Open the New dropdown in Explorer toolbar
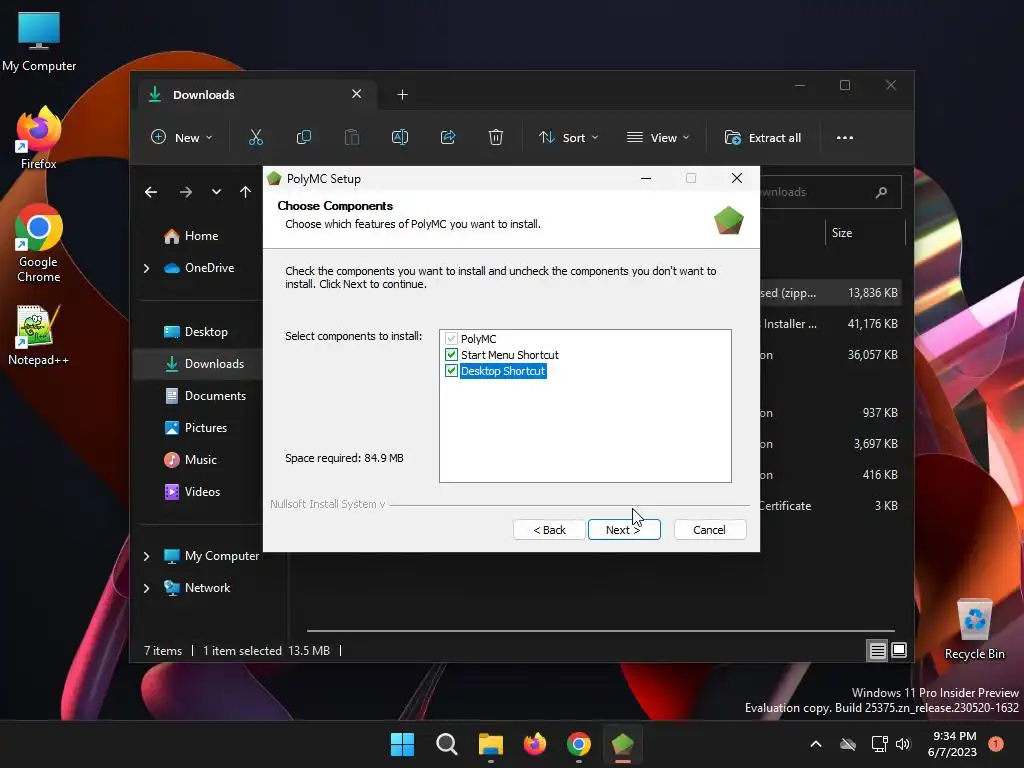The height and width of the screenshot is (768, 1024). [182, 138]
